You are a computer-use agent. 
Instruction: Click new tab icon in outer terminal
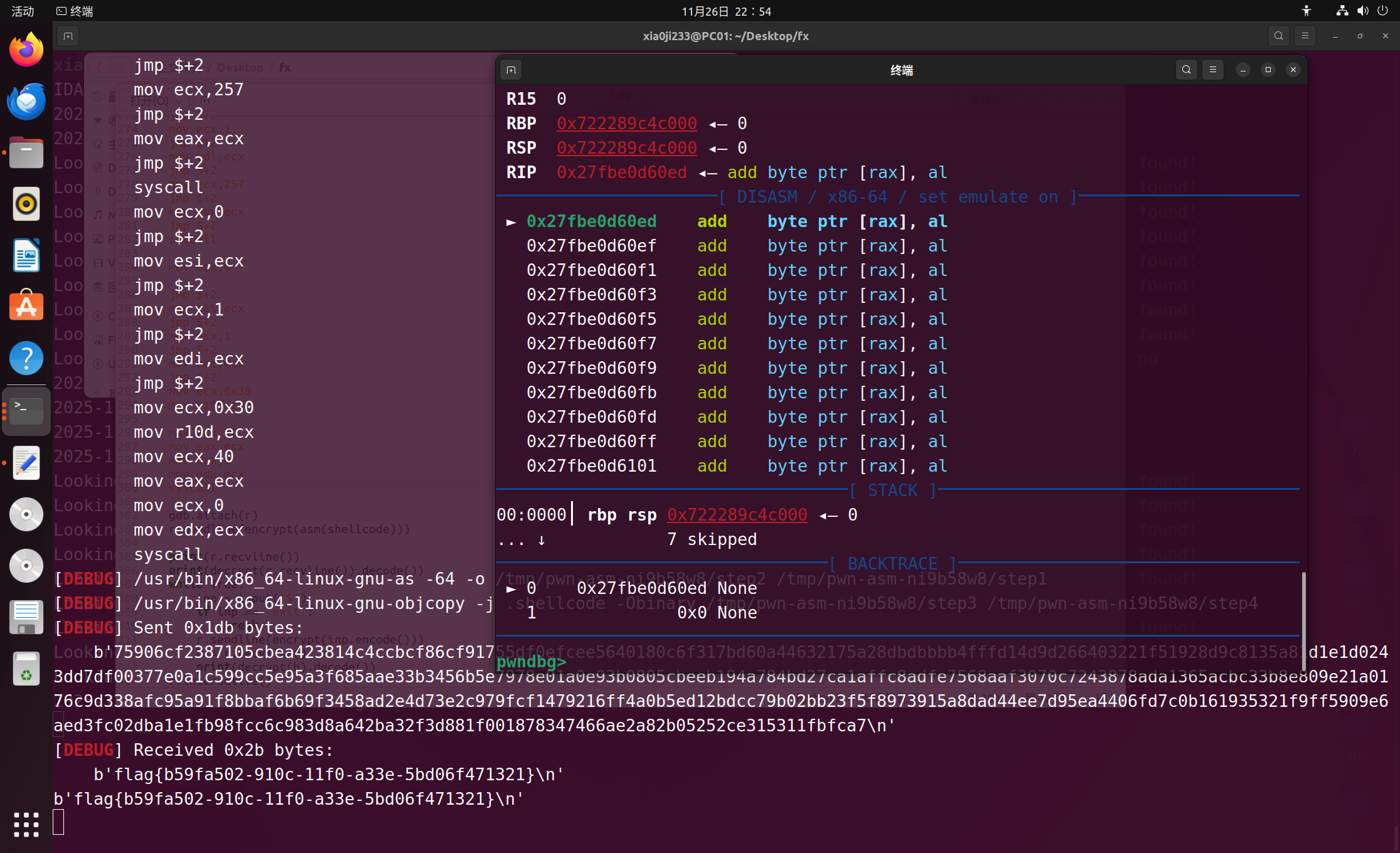[x=68, y=36]
